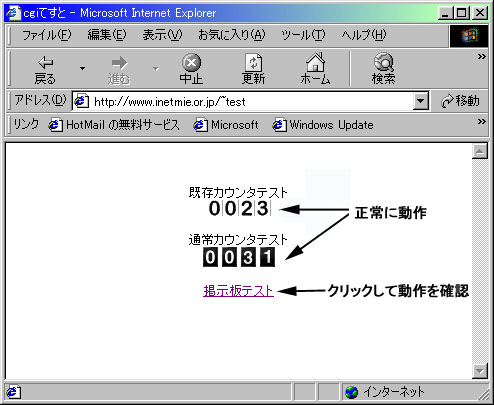Expand the back button history dropdown arrow
This screenshot has height=405, width=494.
82,69
